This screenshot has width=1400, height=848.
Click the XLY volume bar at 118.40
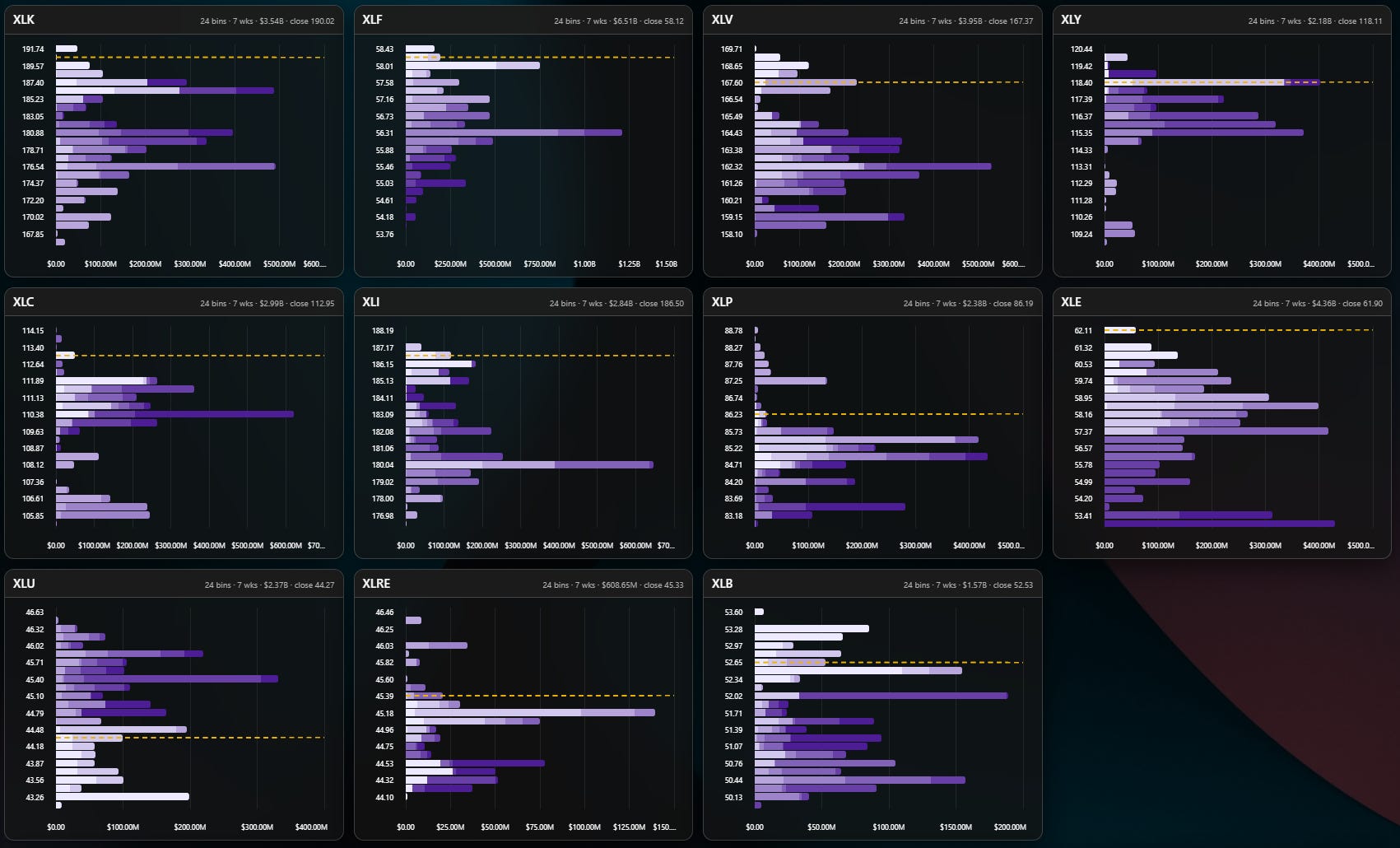[x=1212, y=82]
